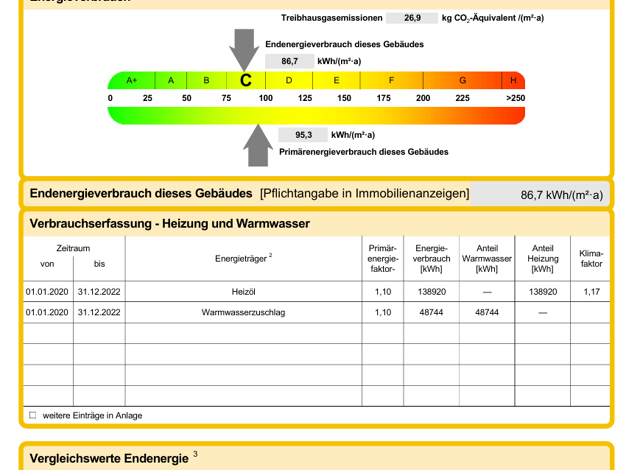Click the 86,7 kWh/(m²·a) Pflichtangabe value
626x470 pixels.
pyautogui.click(x=562, y=194)
